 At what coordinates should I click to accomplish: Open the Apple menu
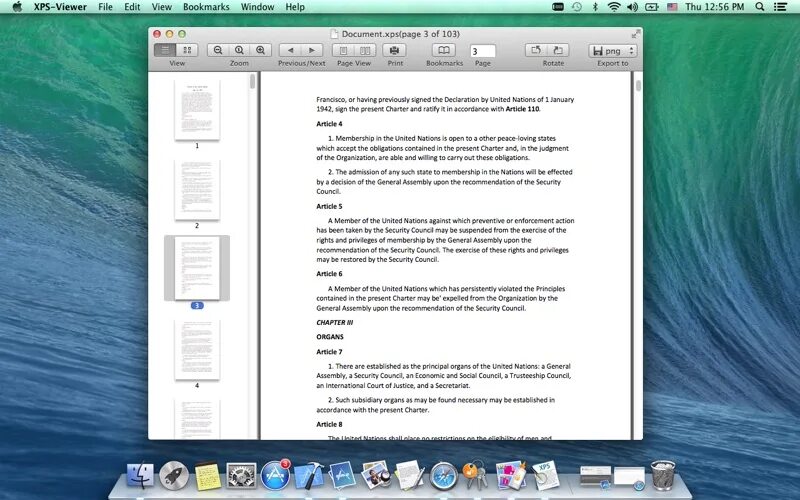point(17,7)
